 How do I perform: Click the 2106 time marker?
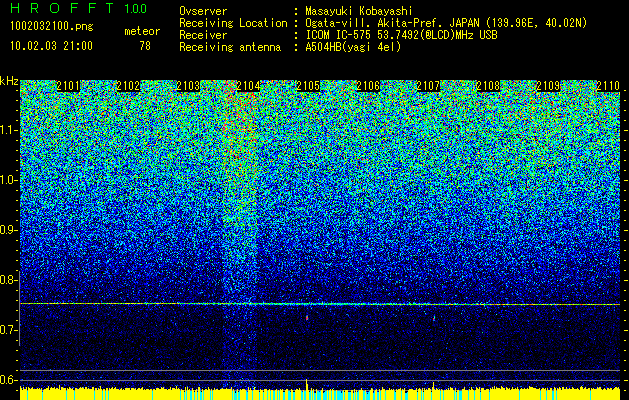368,86
